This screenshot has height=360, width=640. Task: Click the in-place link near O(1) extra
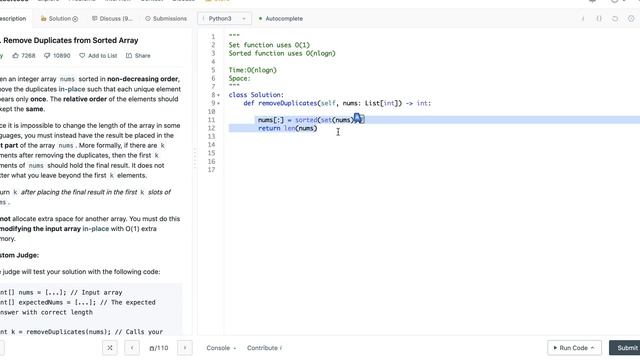pos(96,229)
